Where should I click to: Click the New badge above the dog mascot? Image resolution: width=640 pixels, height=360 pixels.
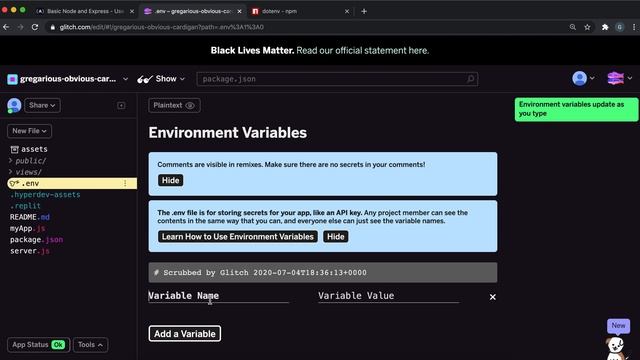618,326
